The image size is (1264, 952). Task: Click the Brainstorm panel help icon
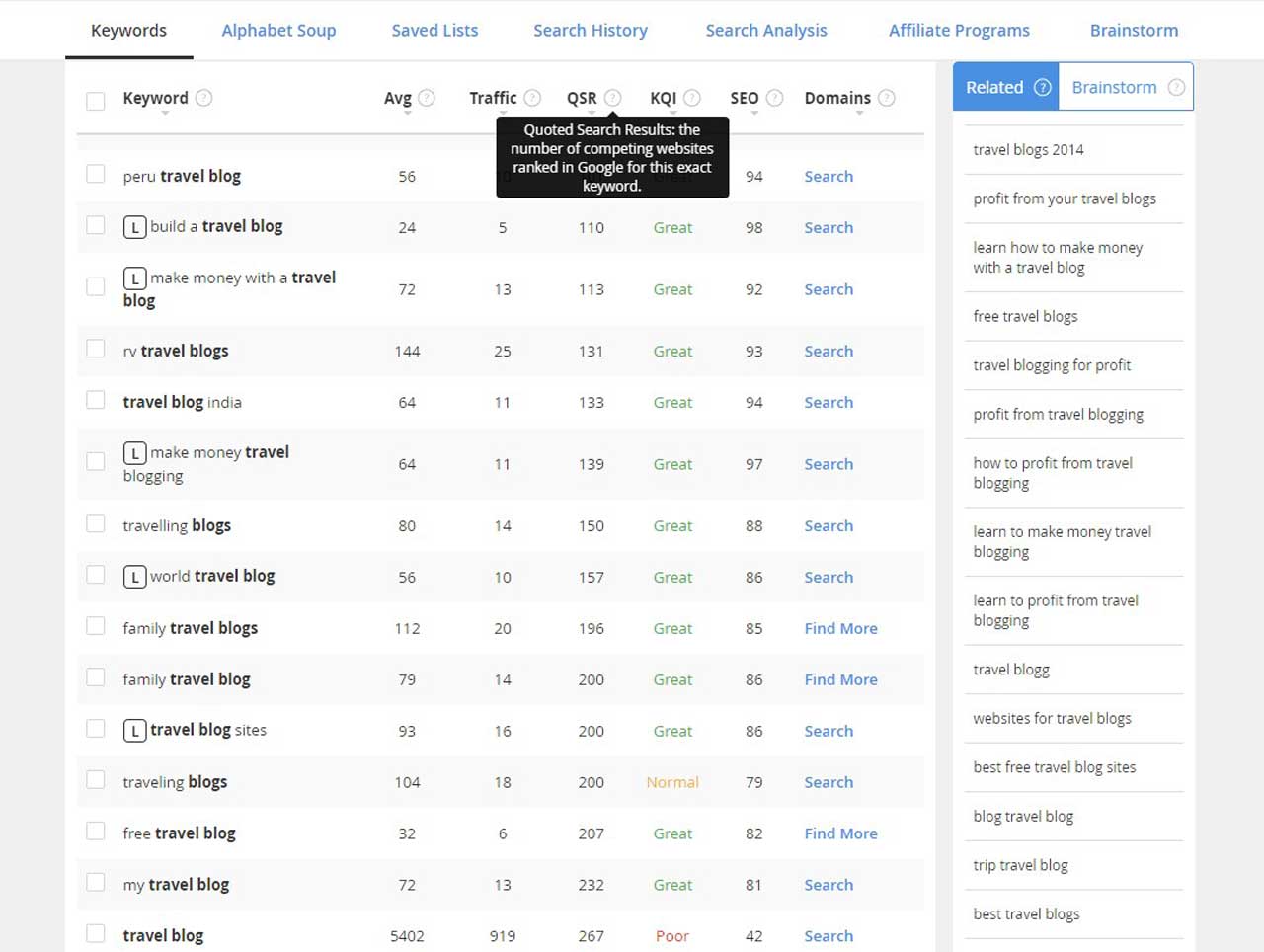click(1176, 87)
